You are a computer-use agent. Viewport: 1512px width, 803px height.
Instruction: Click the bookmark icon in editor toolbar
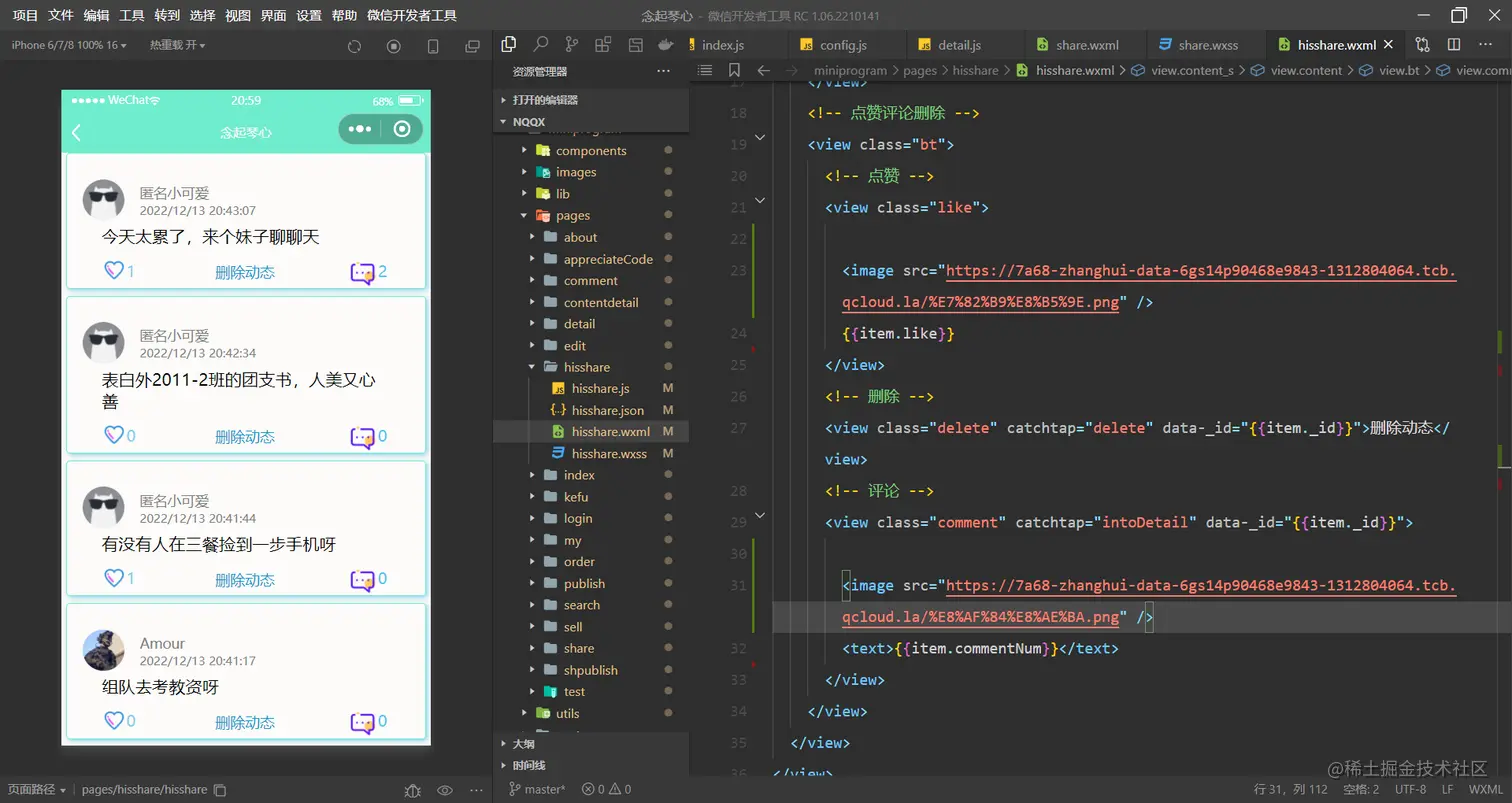pyautogui.click(x=734, y=70)
